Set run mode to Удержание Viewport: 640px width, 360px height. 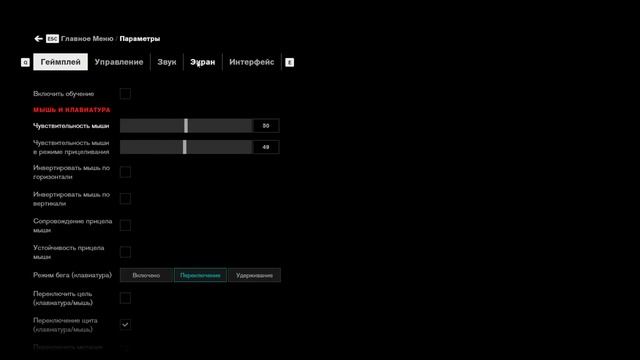coord(254,275)
